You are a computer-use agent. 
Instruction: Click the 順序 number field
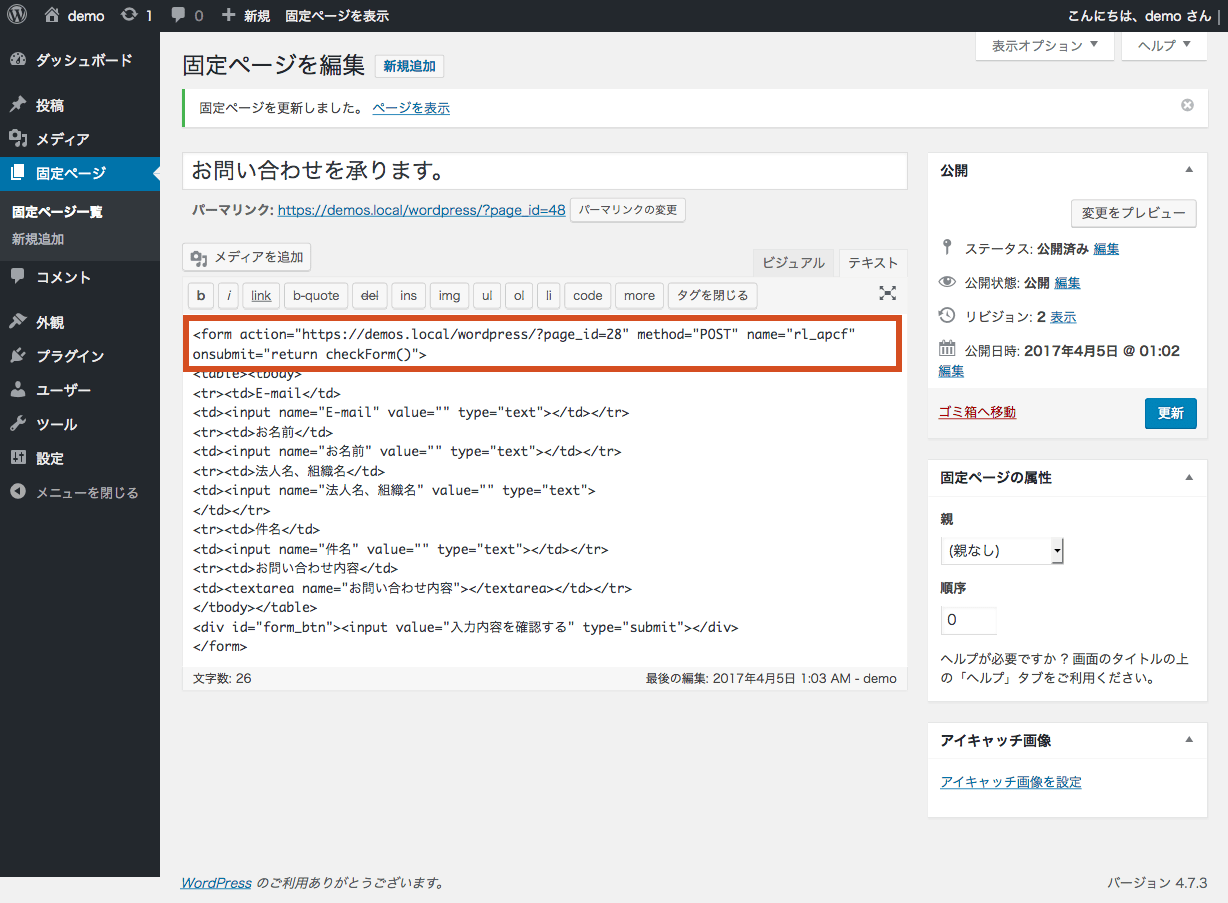point(969,620)
